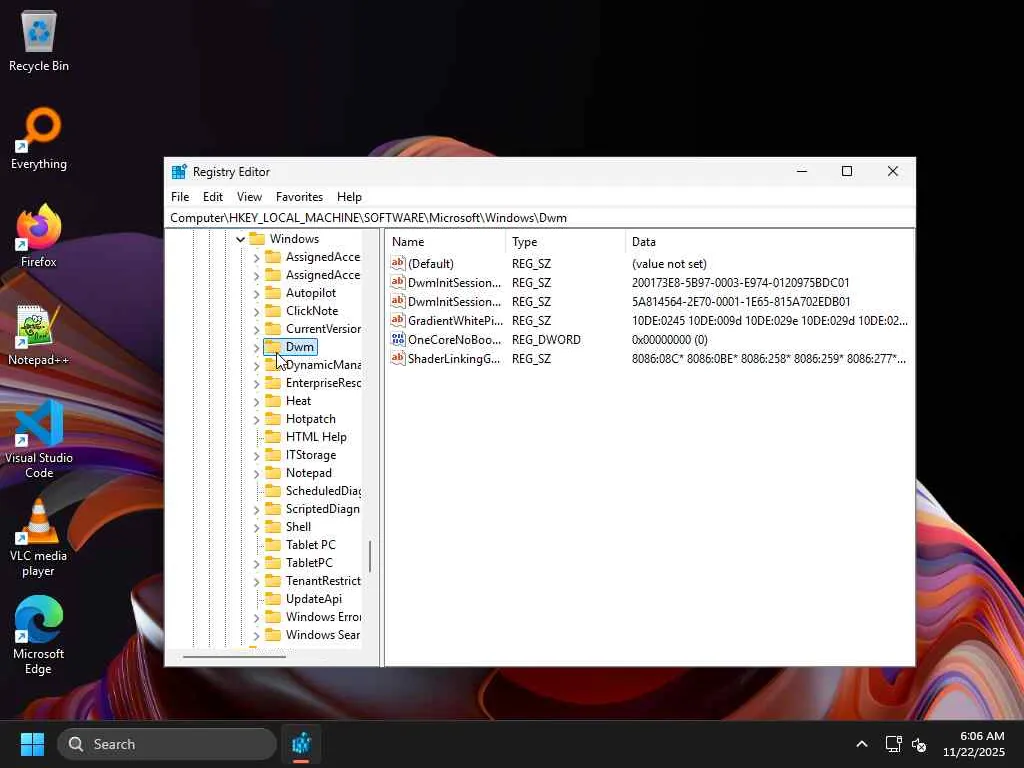1024x768 pixels.
Task: Click the Dwm folder icon
Action: pyautogui.click(x=273, y=346)
